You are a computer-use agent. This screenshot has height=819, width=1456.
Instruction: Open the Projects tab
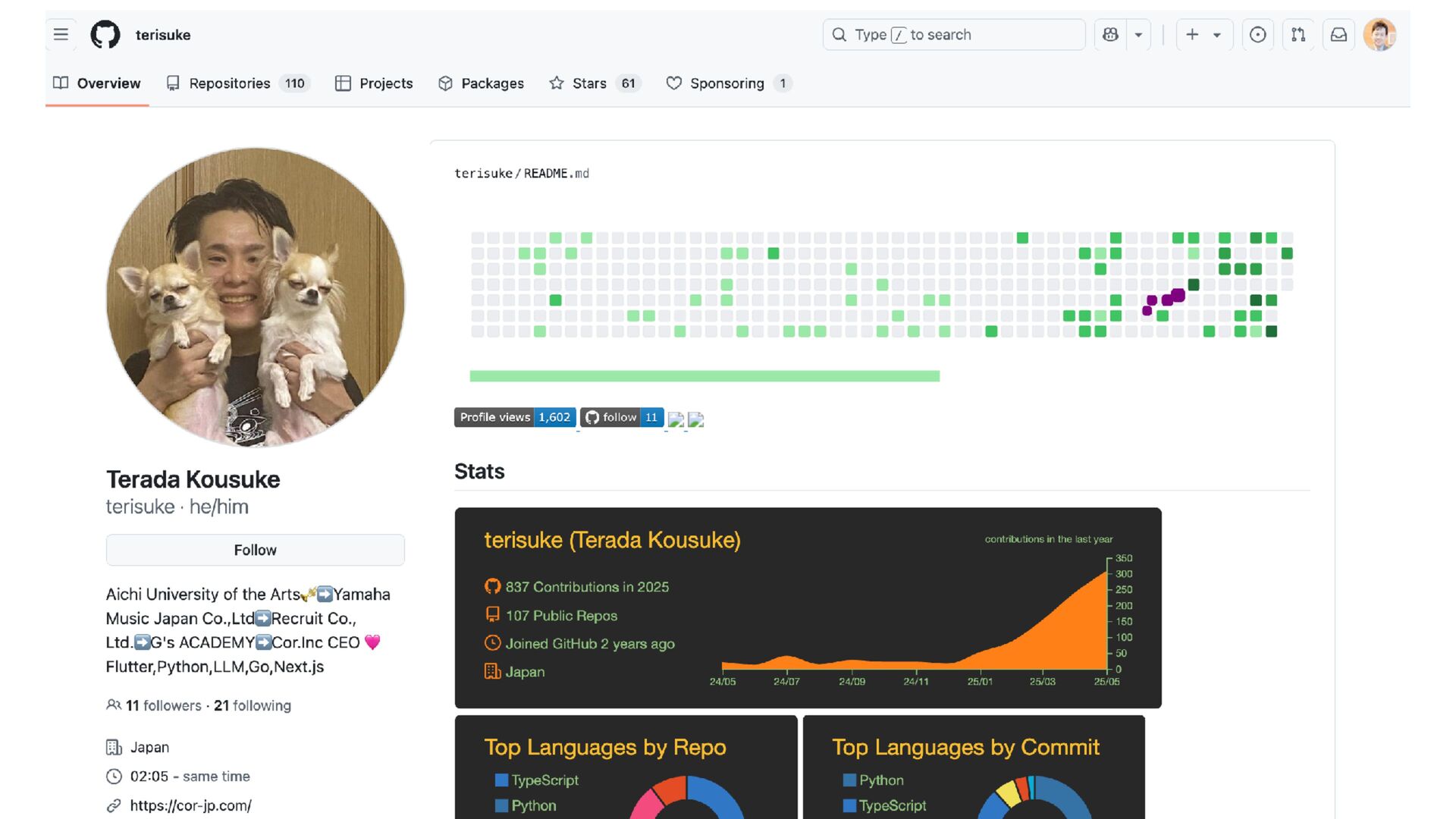click(x=374, y=83)
